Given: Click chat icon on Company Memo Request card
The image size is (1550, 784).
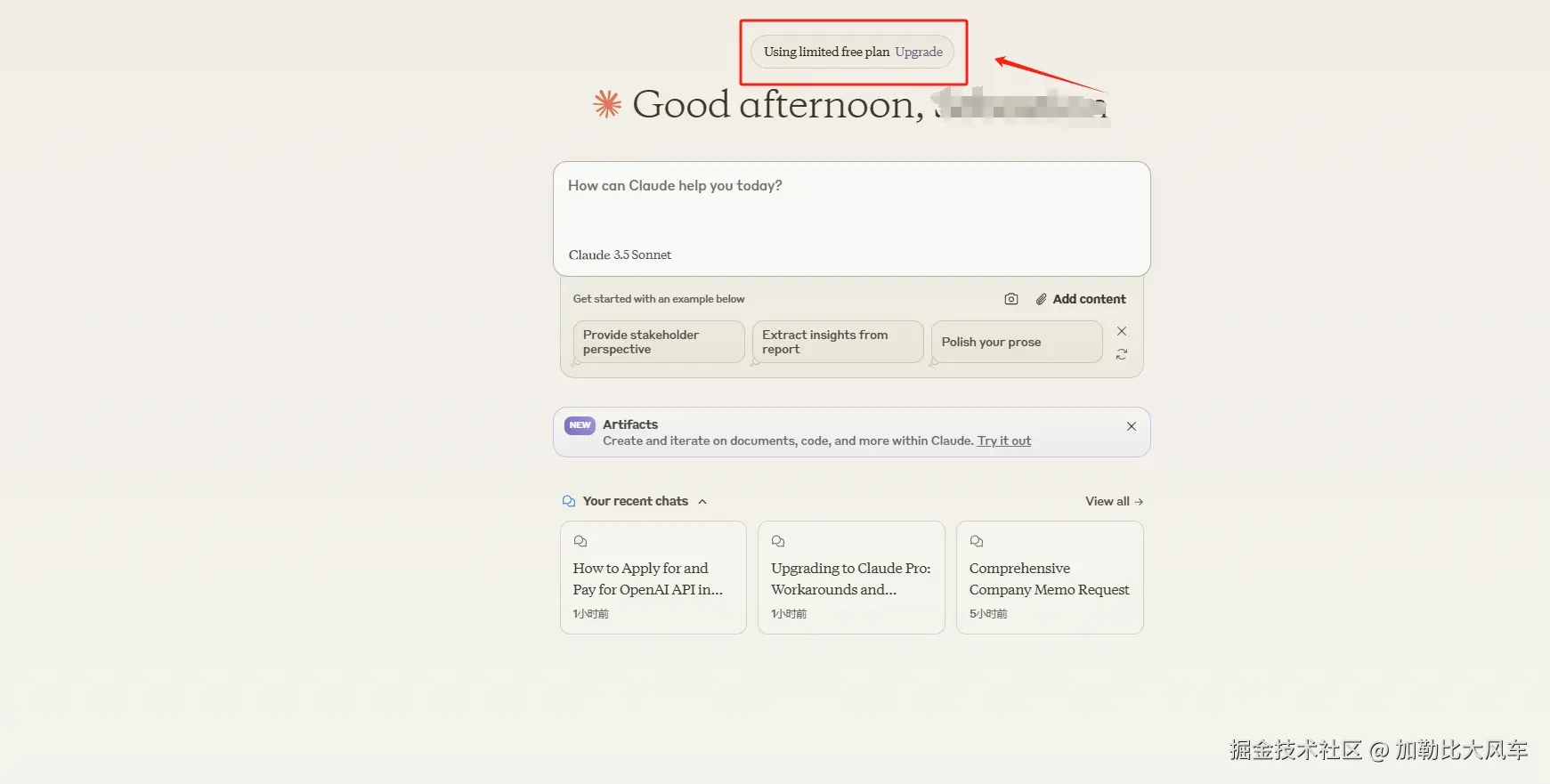Looking at the screenshot, I should click(x=977, y=541).
